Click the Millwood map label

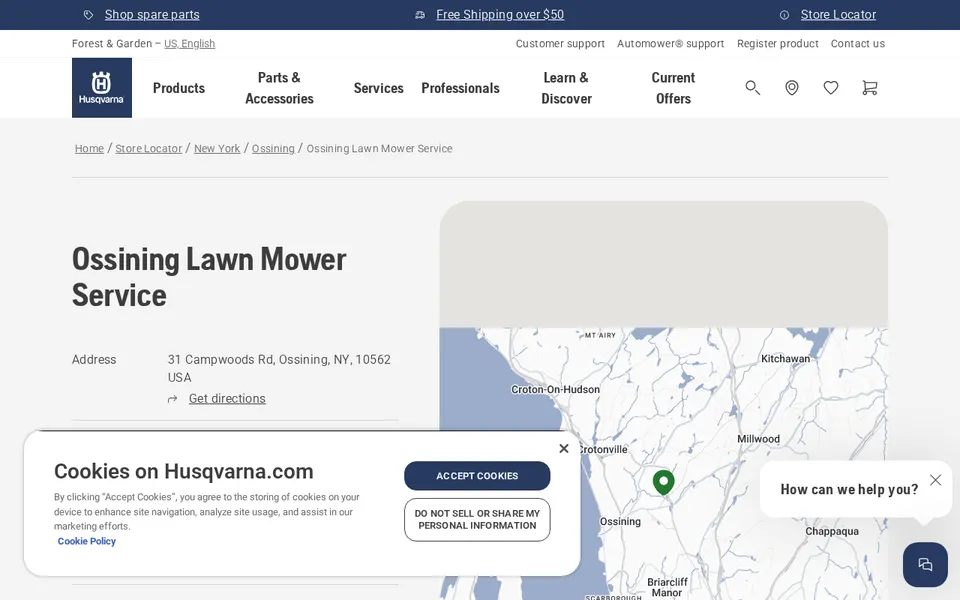coord(758,439)
